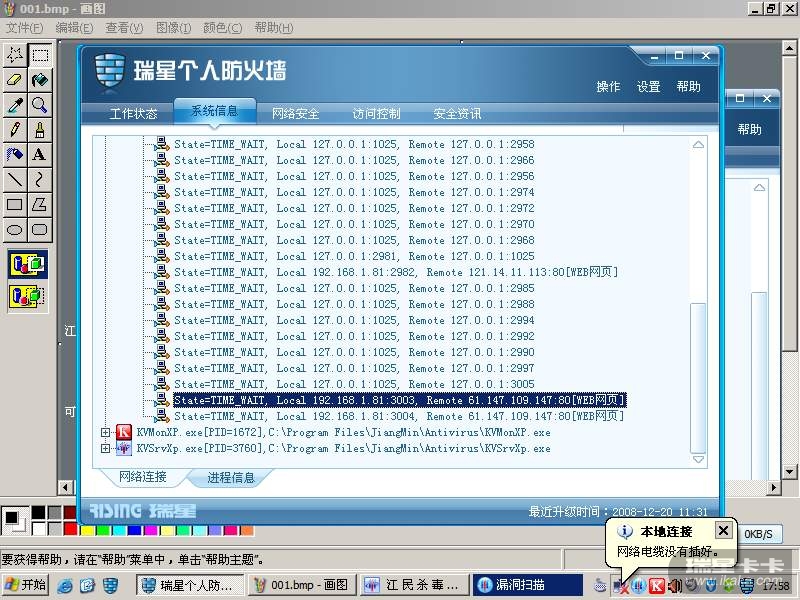800x600 pixels.
Task: Click the Internet Explorer quick launch icon
Action: click(65, 586)
